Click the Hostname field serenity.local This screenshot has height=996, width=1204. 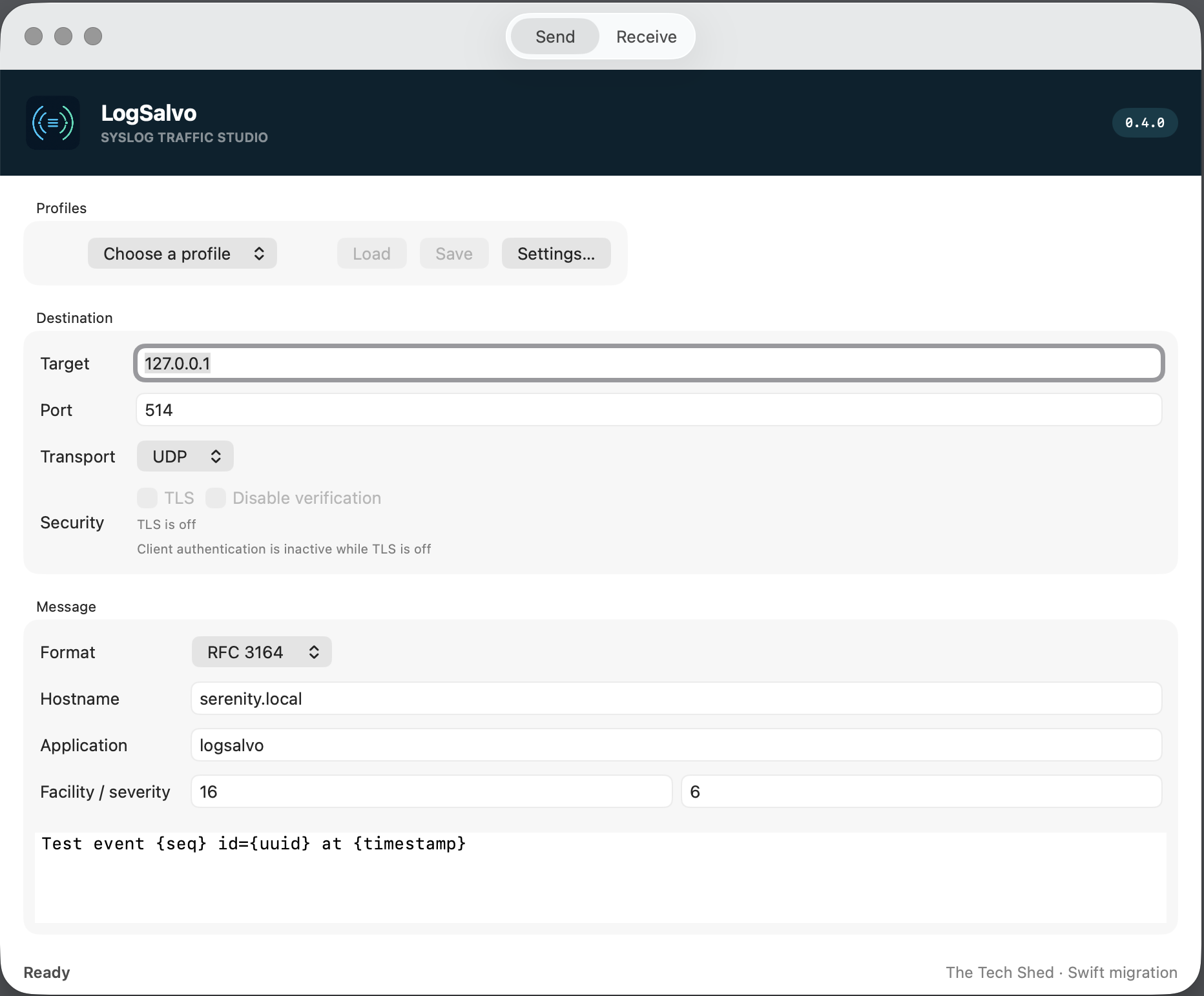point(676,698)
